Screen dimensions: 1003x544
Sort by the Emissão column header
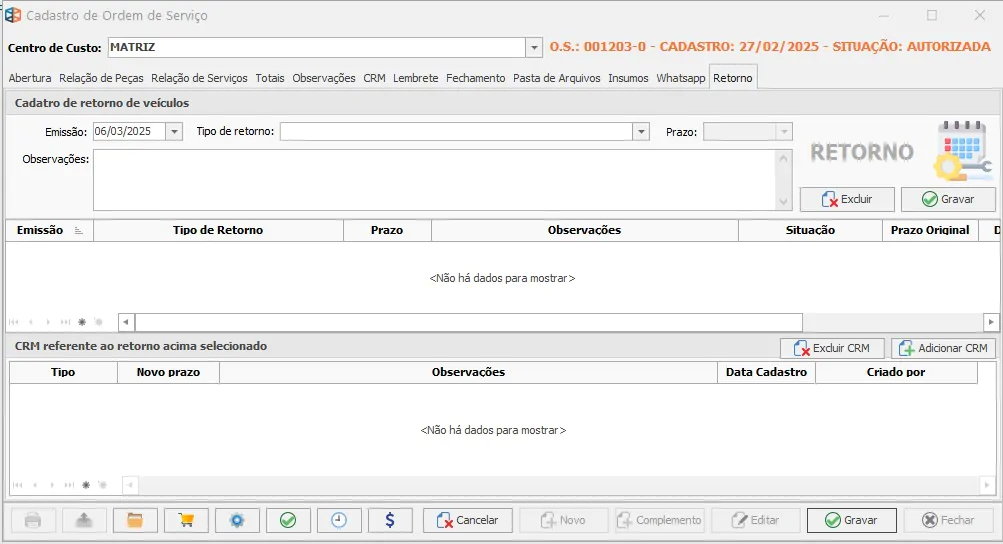point(41,230)
